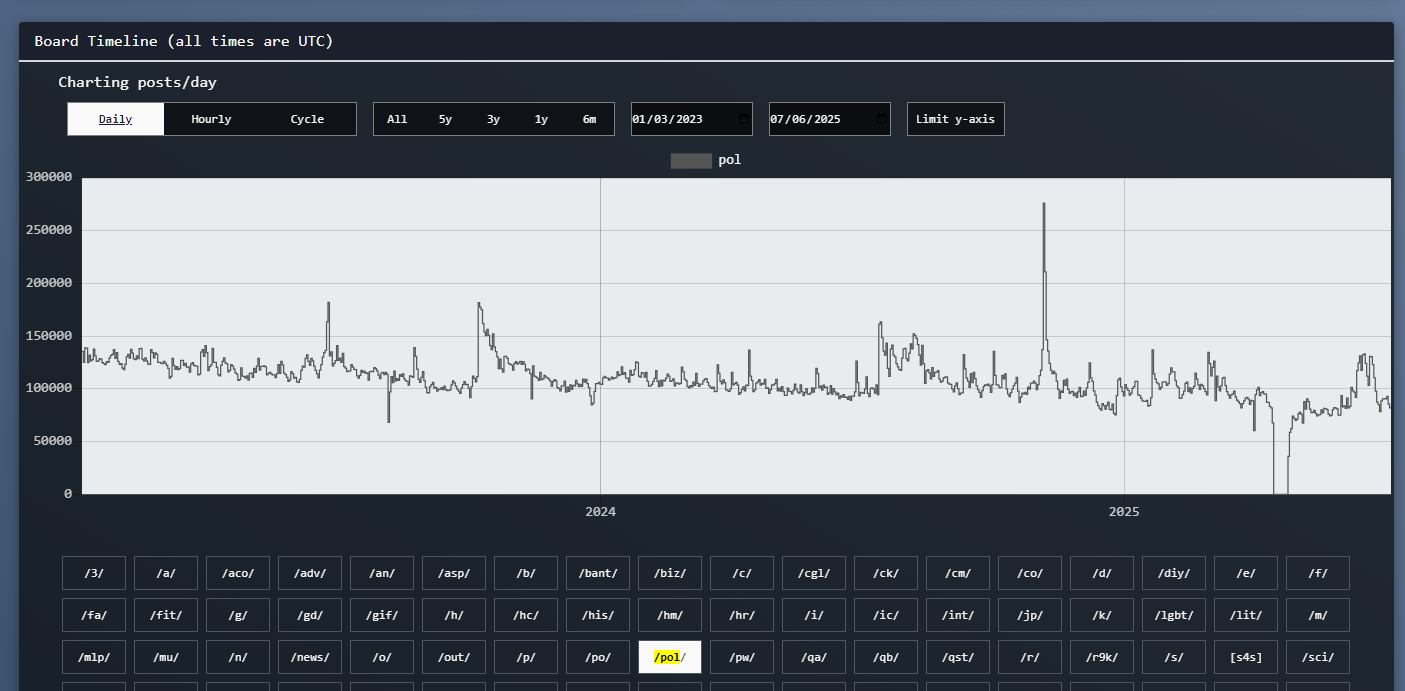
Task: Select the /h/ board
Action: coord(454,615)
